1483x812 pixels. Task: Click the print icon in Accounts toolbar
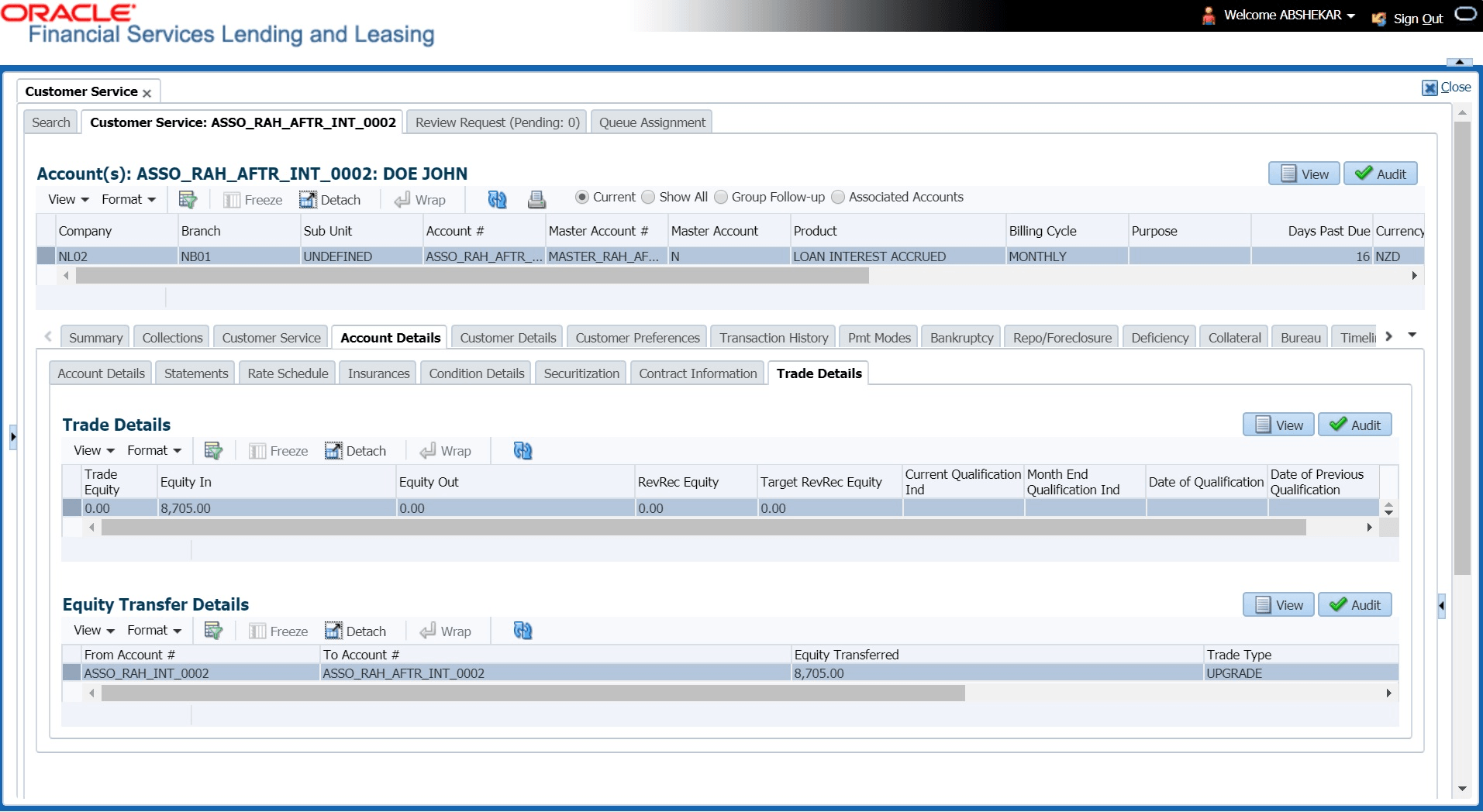[536, 199]
